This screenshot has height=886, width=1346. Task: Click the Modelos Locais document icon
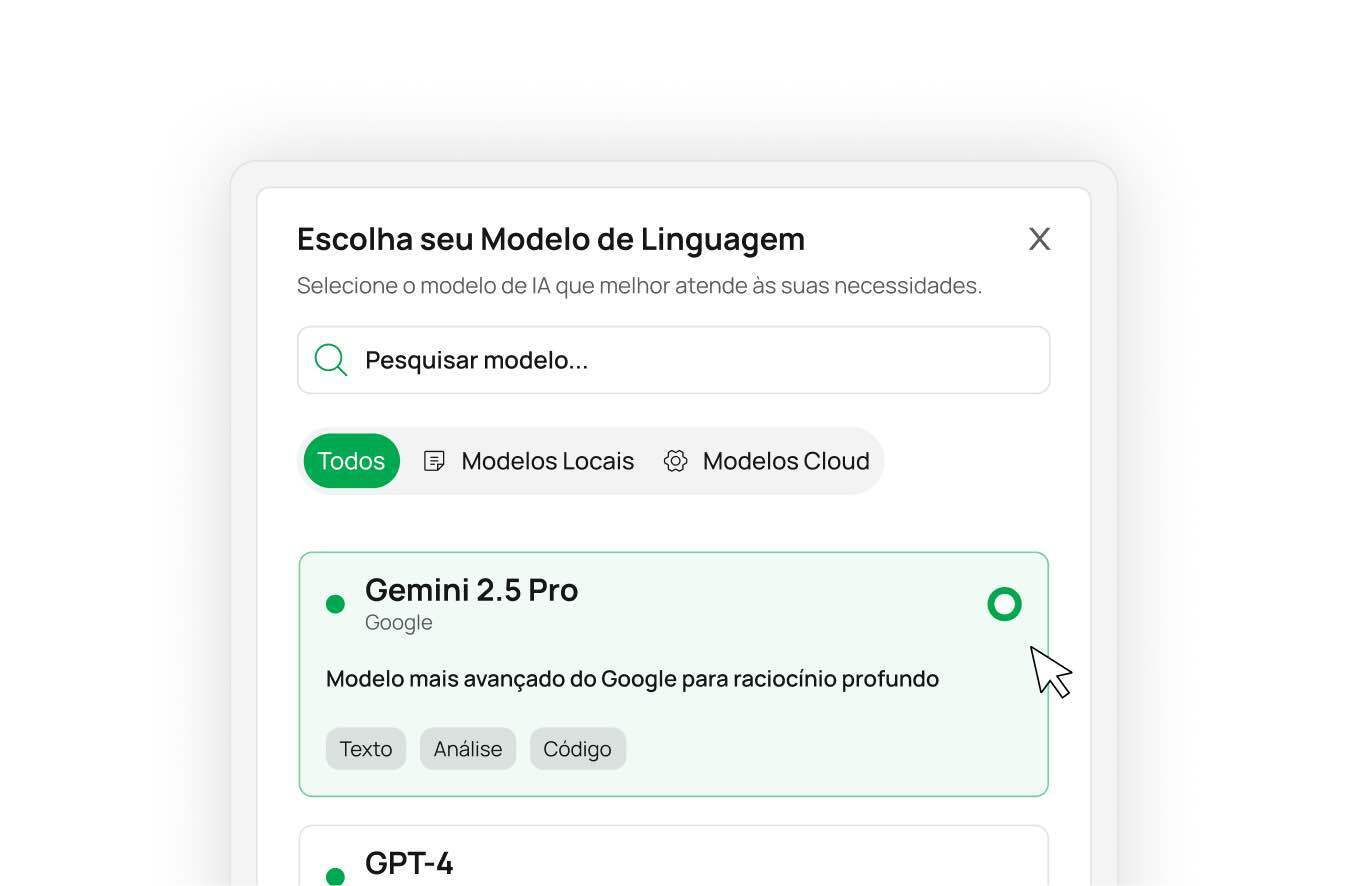(x=434, y=460)
